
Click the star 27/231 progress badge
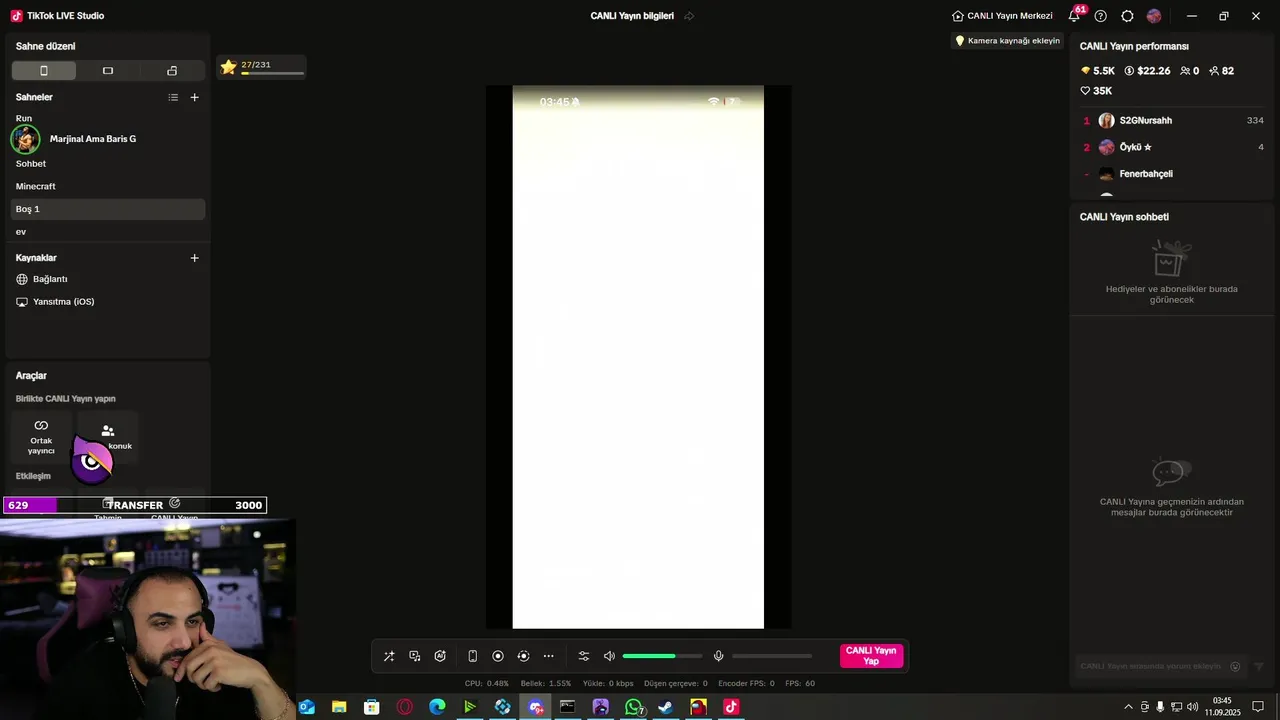point(261,67)
